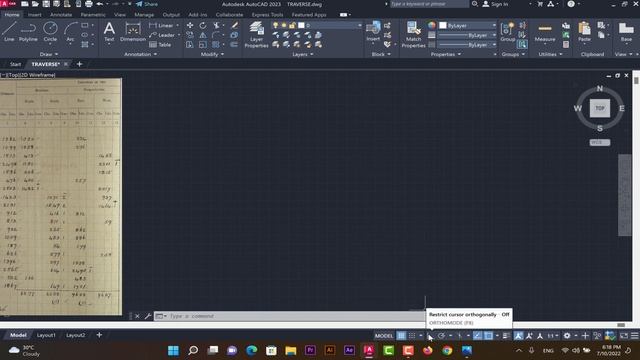Click the layer color square in Layers dropdown

click(x=301, y=25)
